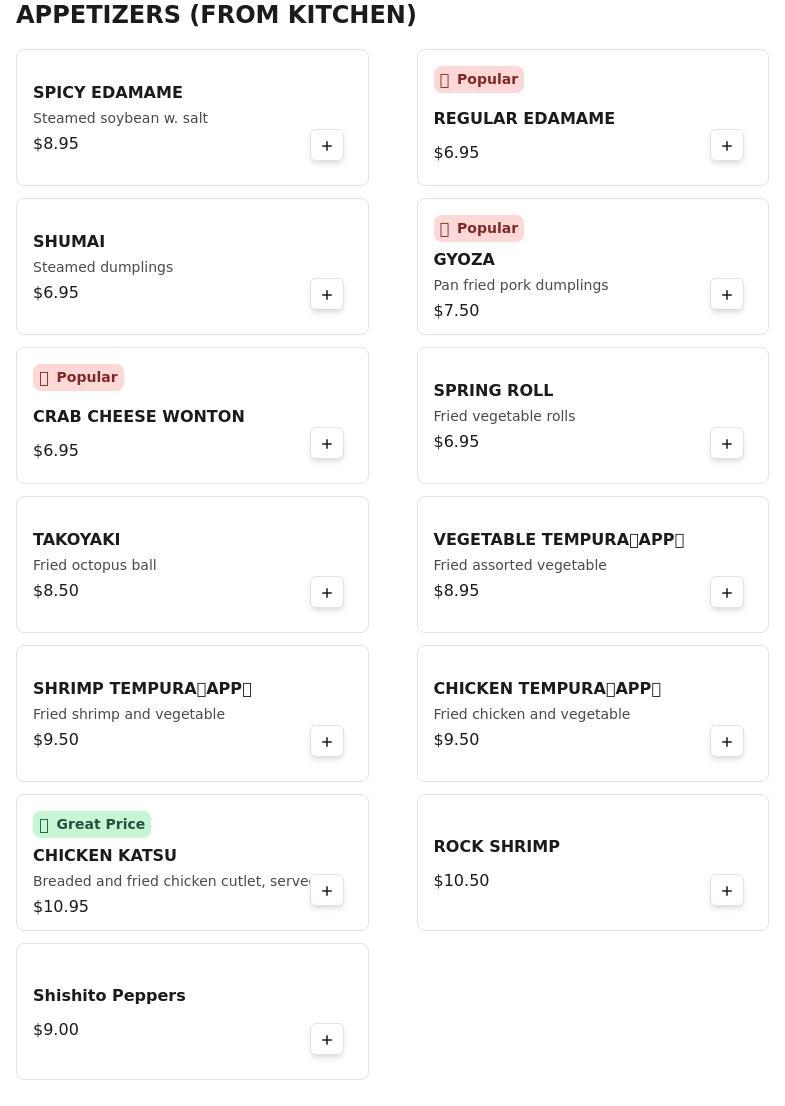Click plus icon for Chicken Tempura
This screenshot has height=1106, width=785.
[727, 742]
